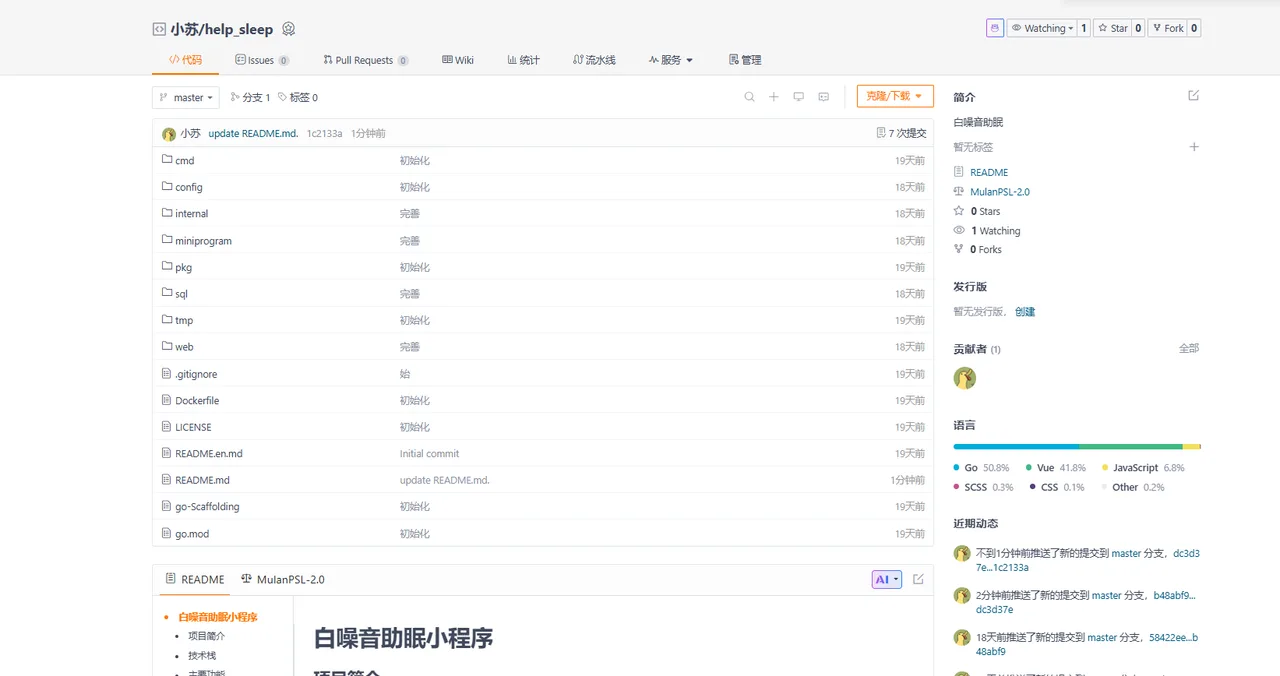Viewport: 1280px width, 676px height.
Task: Add a tag with the plus icon
Action: [1193, 147]
